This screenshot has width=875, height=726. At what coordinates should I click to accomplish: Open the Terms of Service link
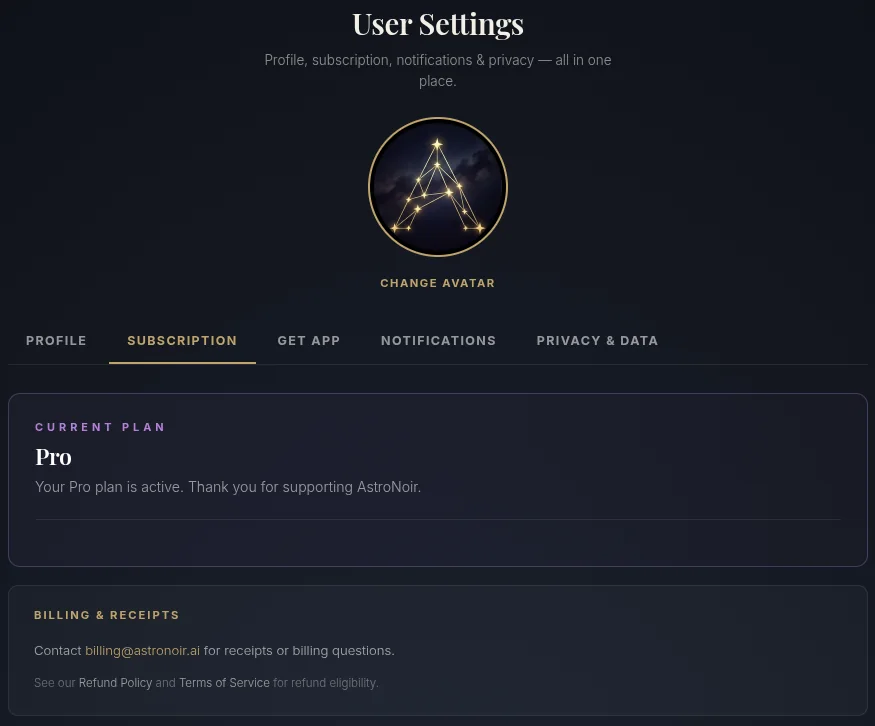point(224,682)
